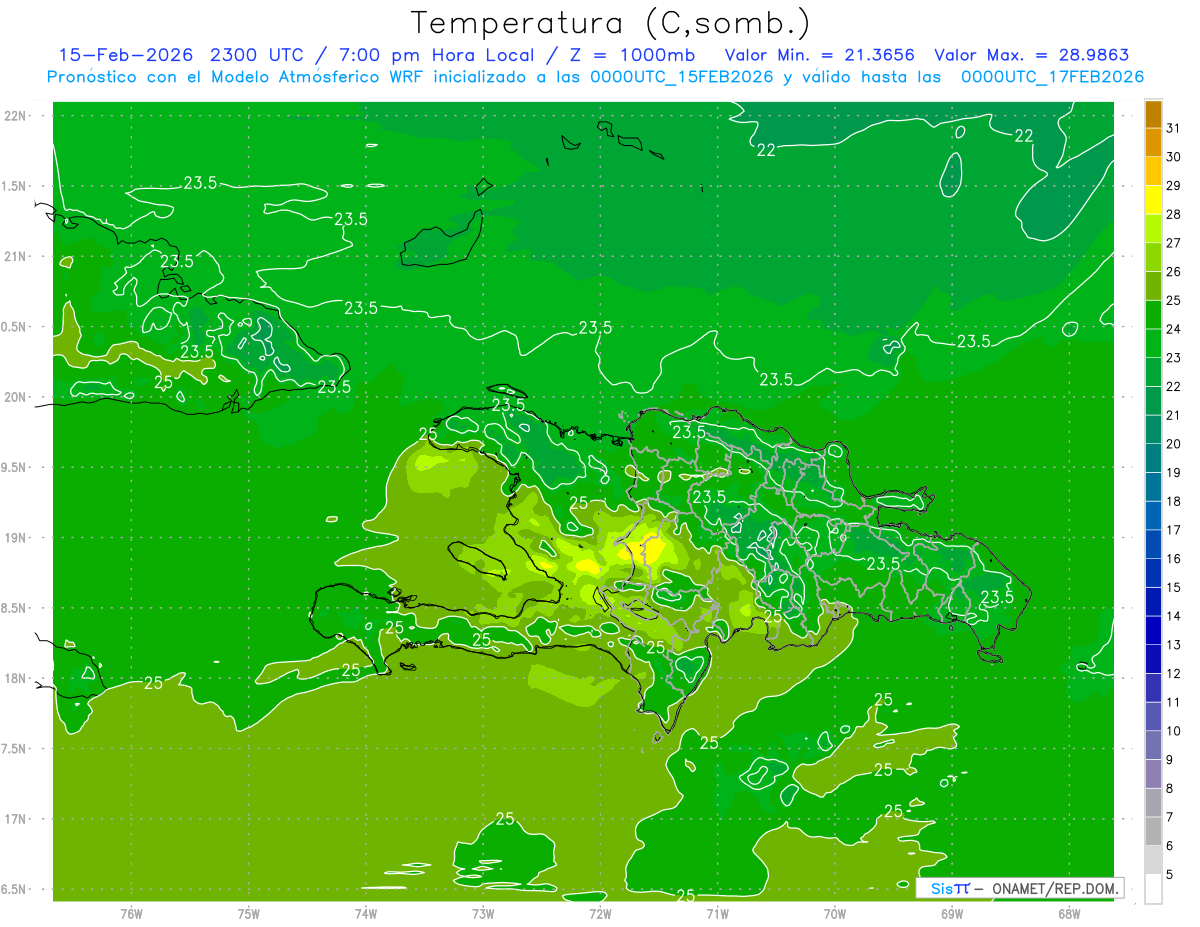Viewport: 1200px width, 927px height.
Task: Click the color scale label 20
Action: click(1174, 444)
